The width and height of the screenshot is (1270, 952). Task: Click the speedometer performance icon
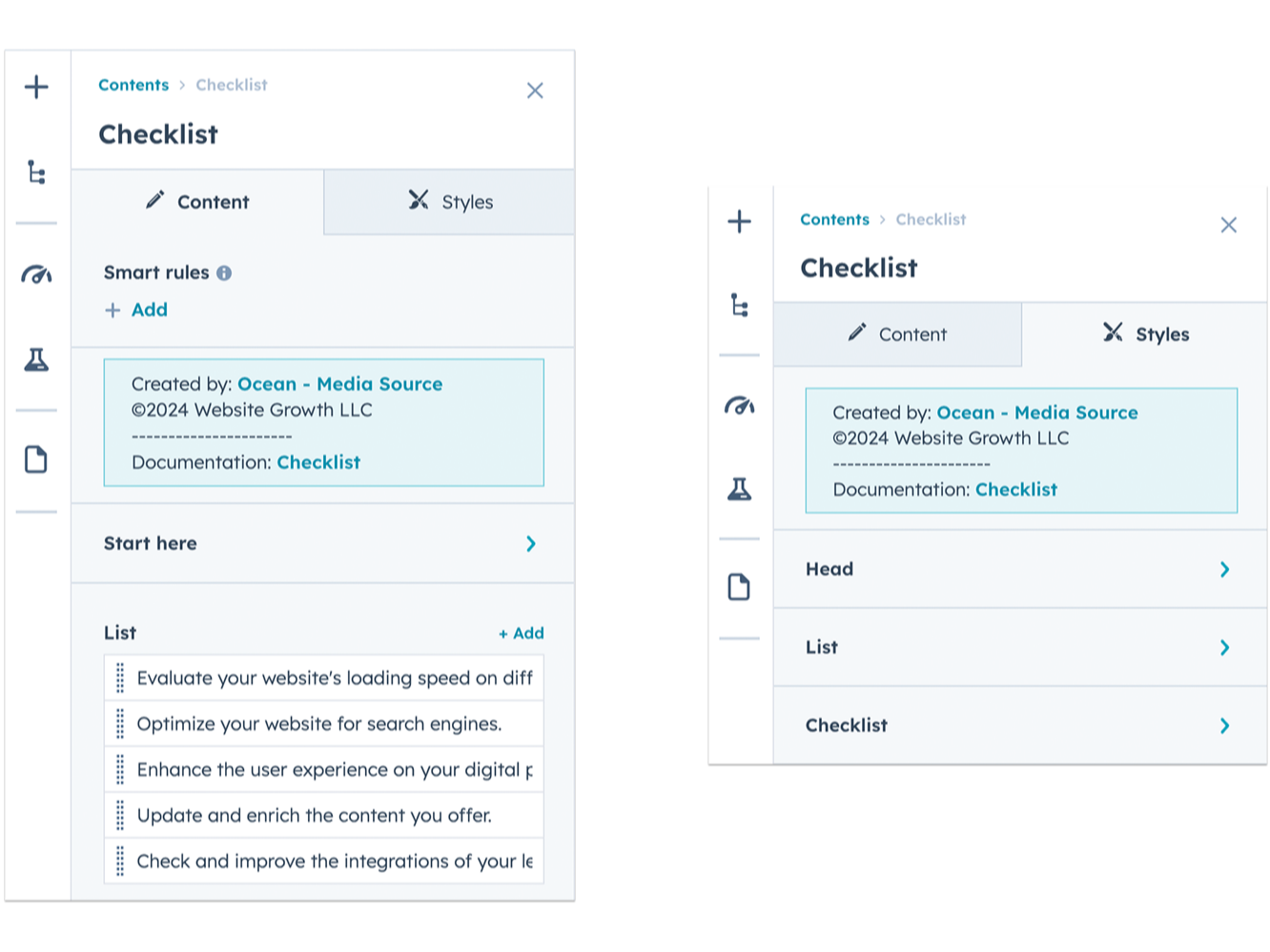coord(36,274)
